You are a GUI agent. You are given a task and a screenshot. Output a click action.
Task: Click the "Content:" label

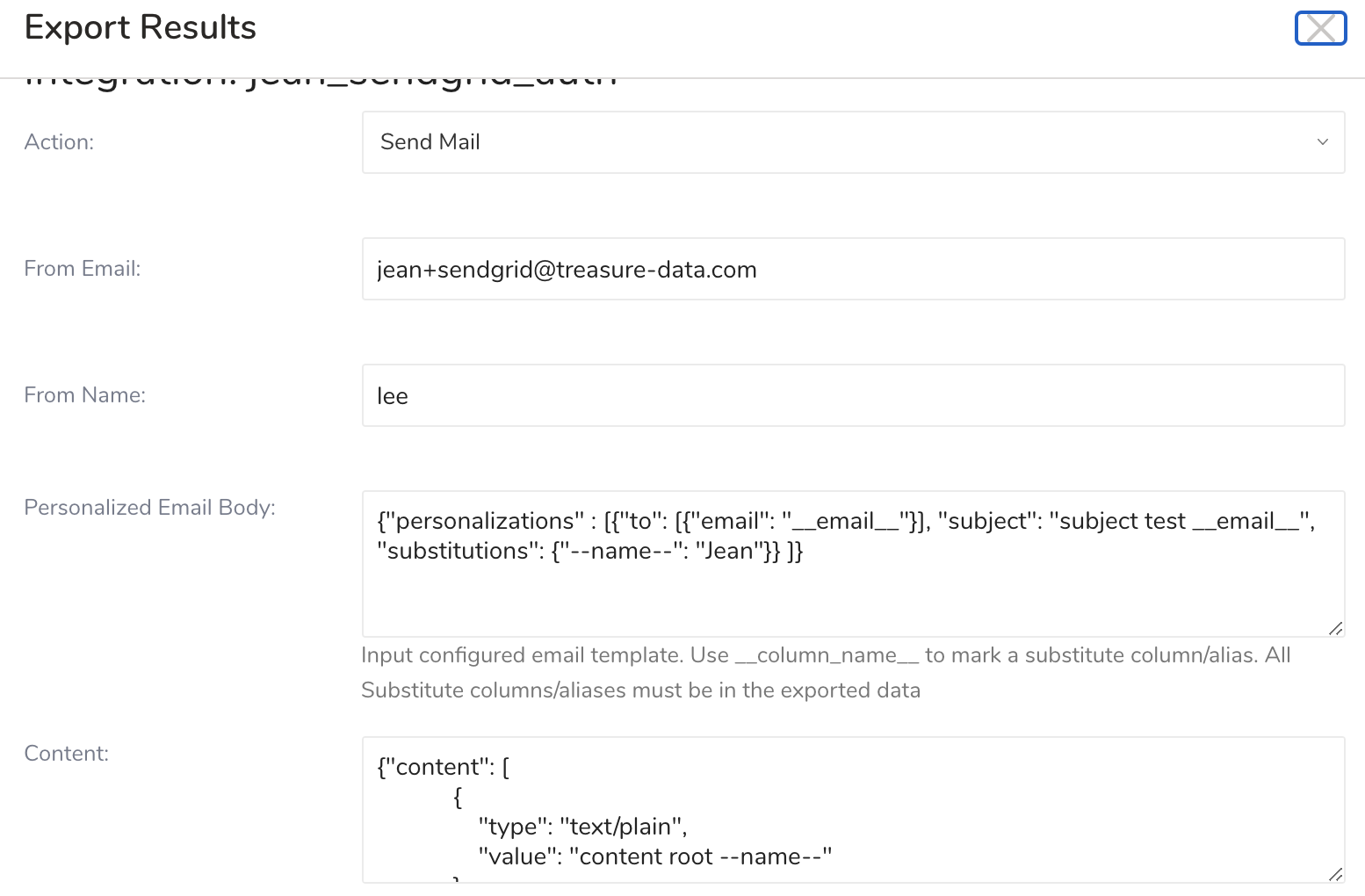(66, 754)
